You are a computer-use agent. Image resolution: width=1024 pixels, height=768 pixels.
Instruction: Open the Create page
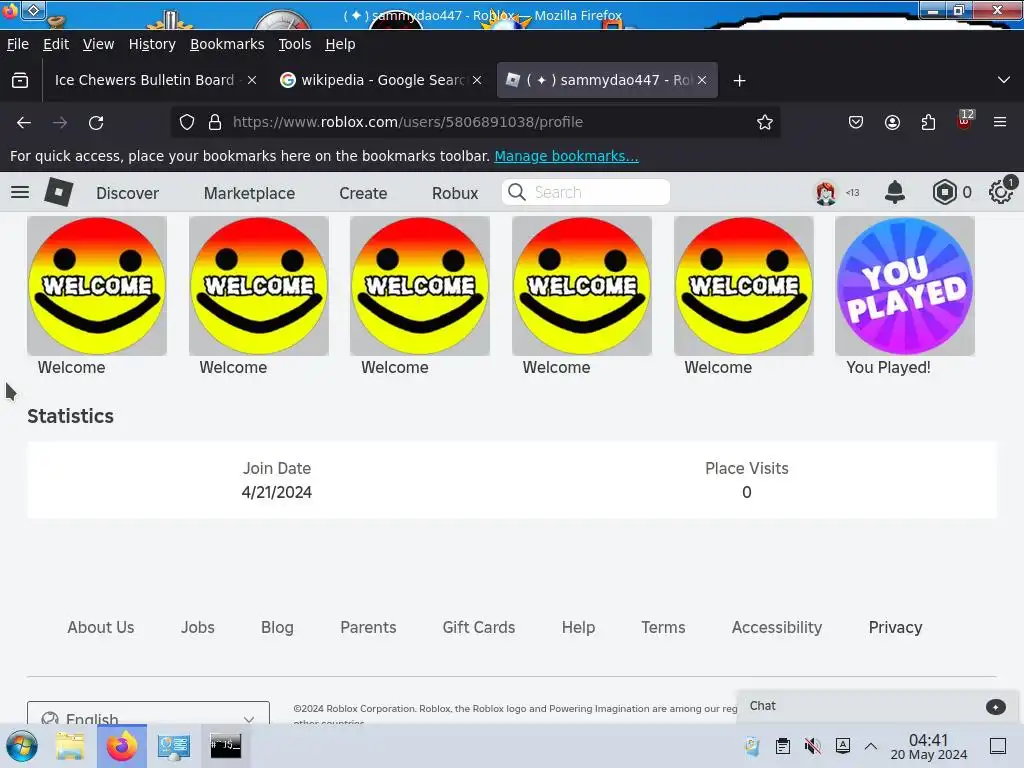pos(363,193)
